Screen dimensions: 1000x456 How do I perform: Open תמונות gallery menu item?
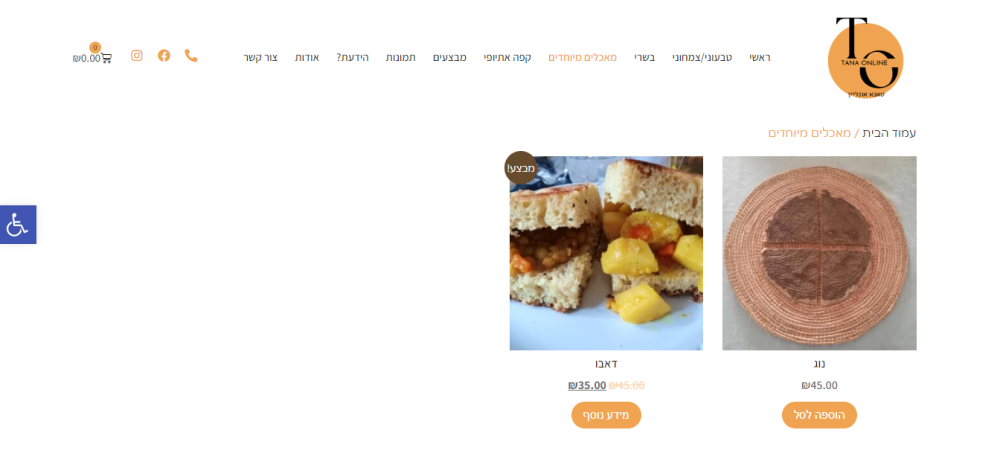tap(401, 57)
